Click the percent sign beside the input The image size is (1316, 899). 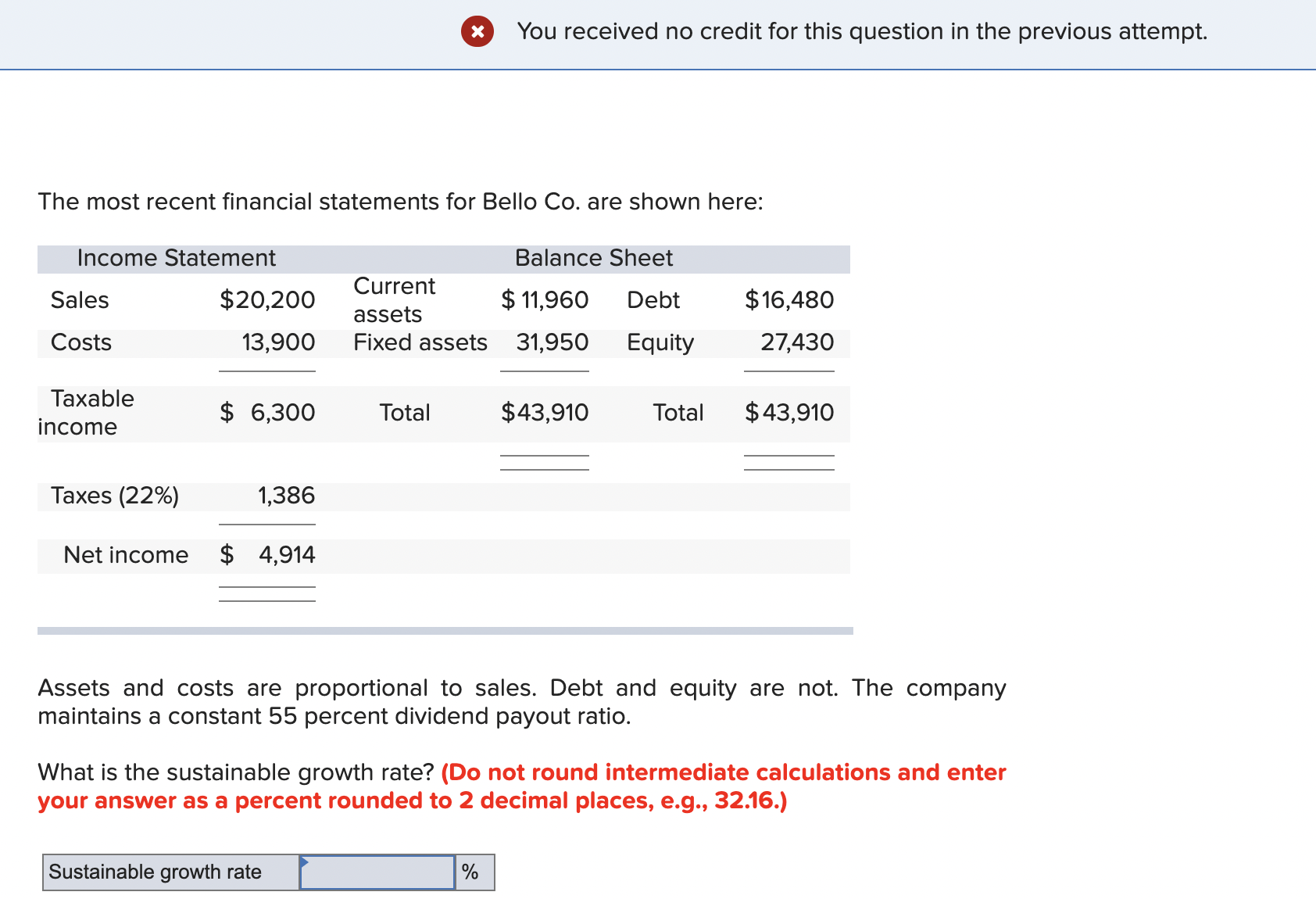[471, 871]
